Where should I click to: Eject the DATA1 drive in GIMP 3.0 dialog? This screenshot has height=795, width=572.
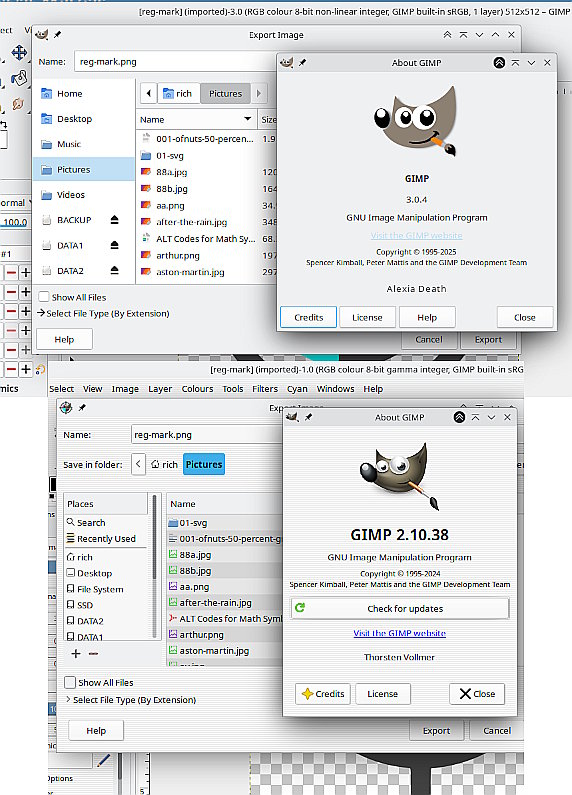[x=115, y=245]
